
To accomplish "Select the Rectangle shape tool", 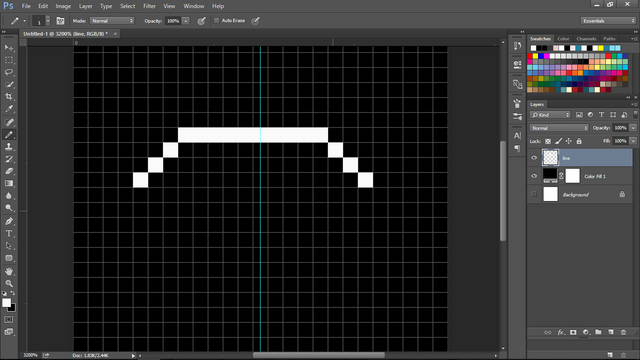I will [9, 258].
